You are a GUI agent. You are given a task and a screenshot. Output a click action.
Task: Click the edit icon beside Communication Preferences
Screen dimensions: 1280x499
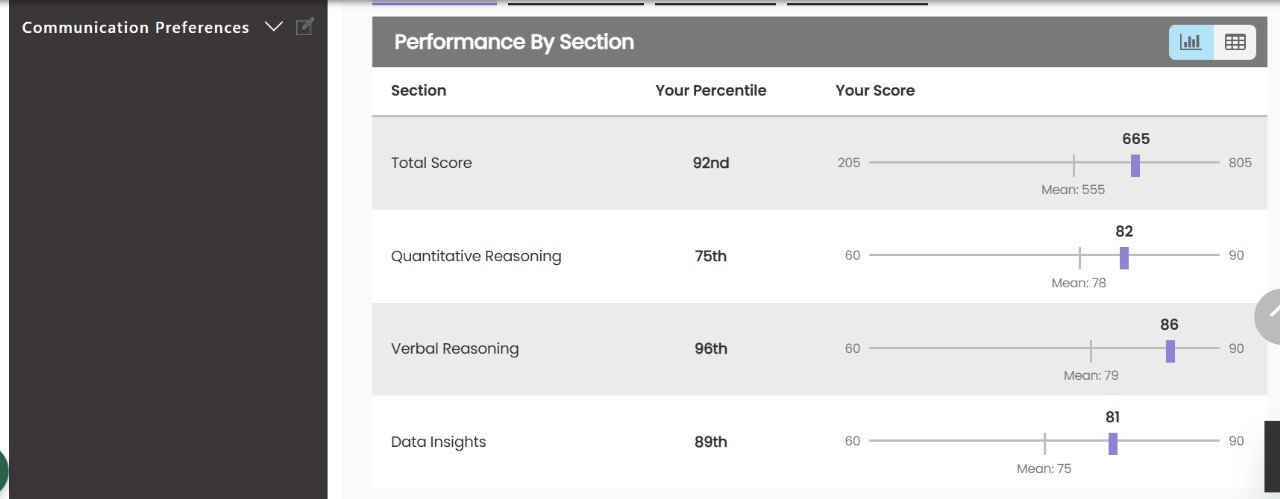point(305,27)
